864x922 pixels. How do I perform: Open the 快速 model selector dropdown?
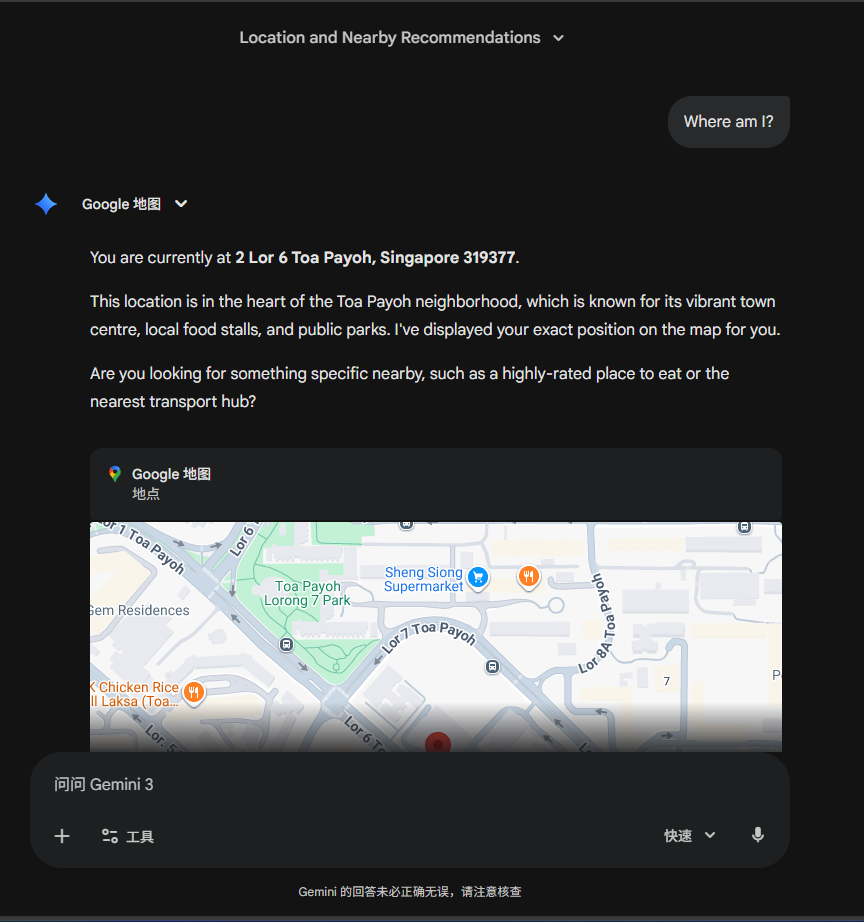pos(689,836)
